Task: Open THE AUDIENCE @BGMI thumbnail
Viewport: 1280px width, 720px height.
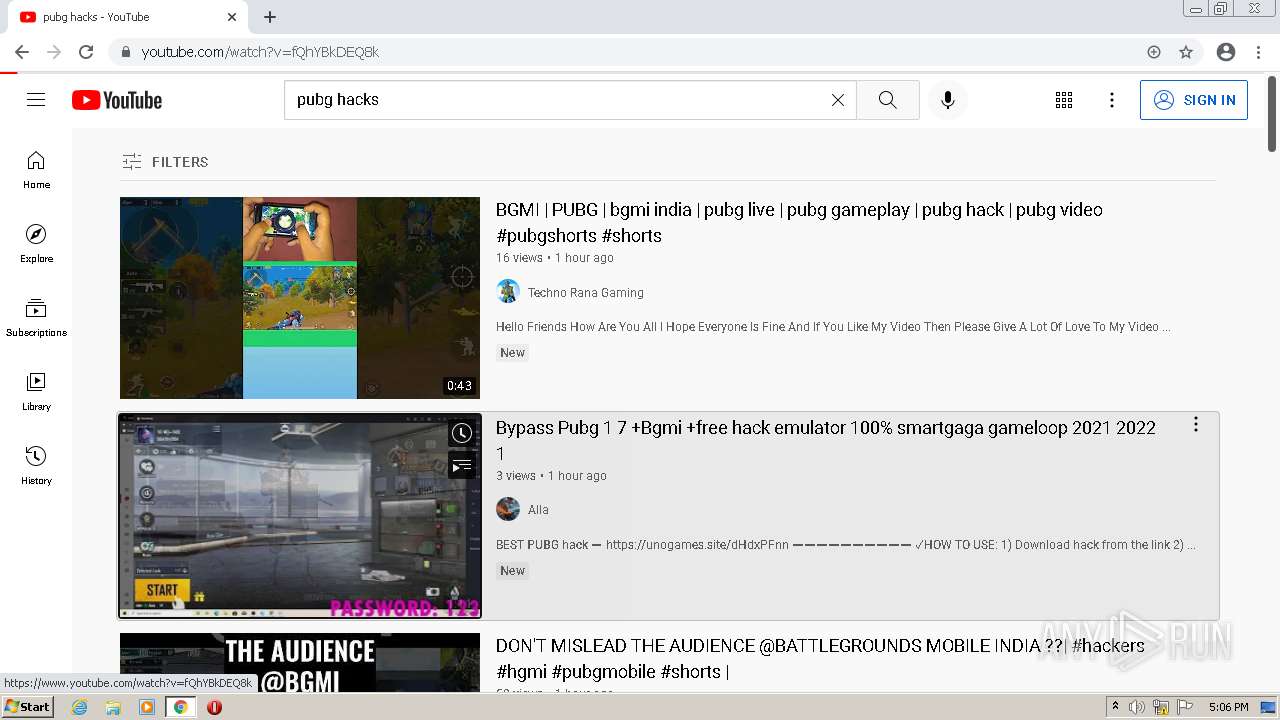Action: (x=300, y=663)
